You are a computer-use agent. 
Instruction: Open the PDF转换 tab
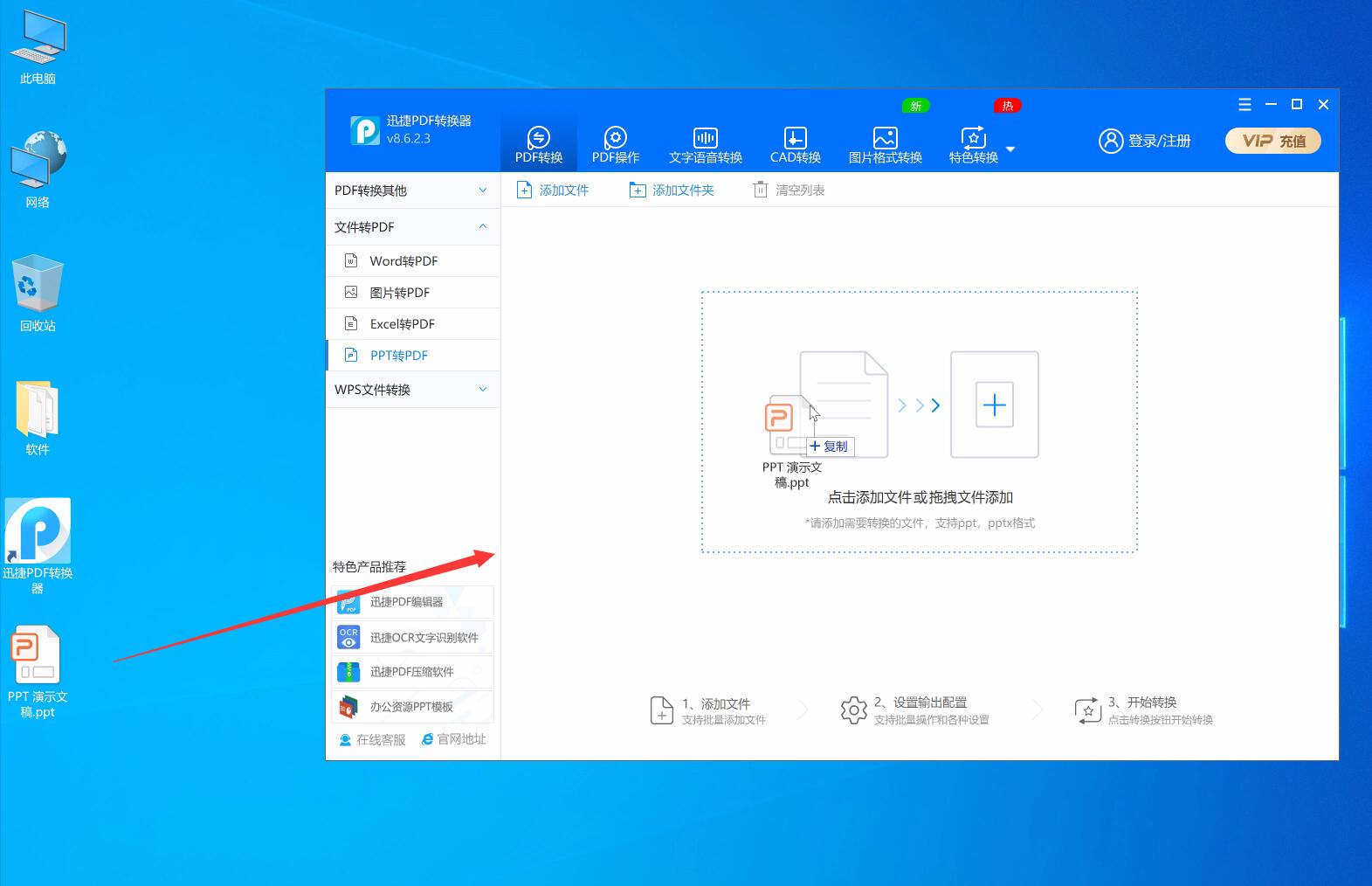(x=539, y=144)
